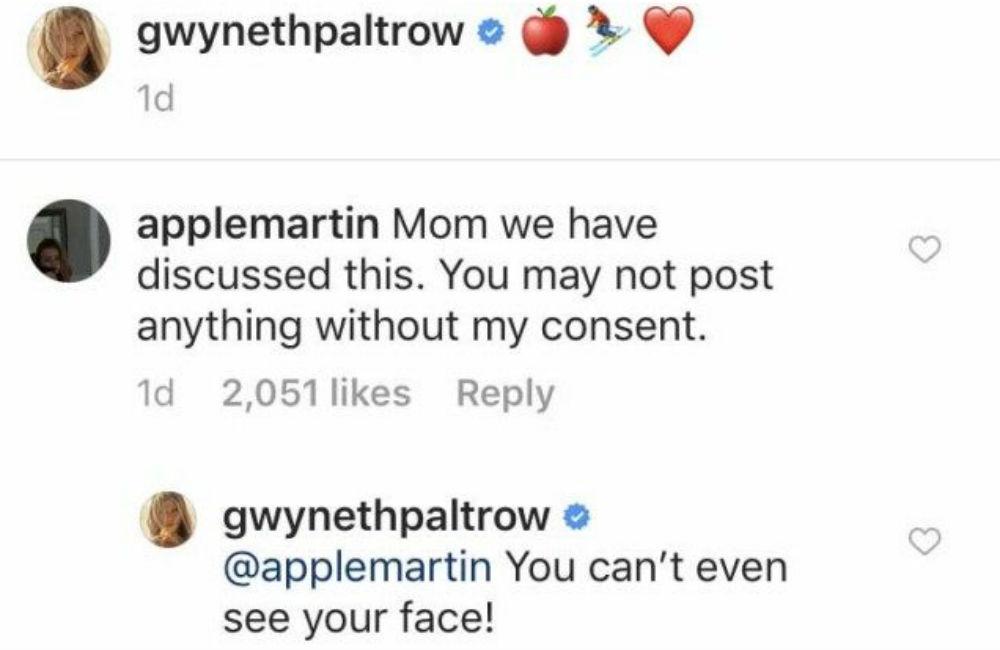
Task: Click the 1d timestamp under applemartin's comment
Action: click(x=155, y=393)
